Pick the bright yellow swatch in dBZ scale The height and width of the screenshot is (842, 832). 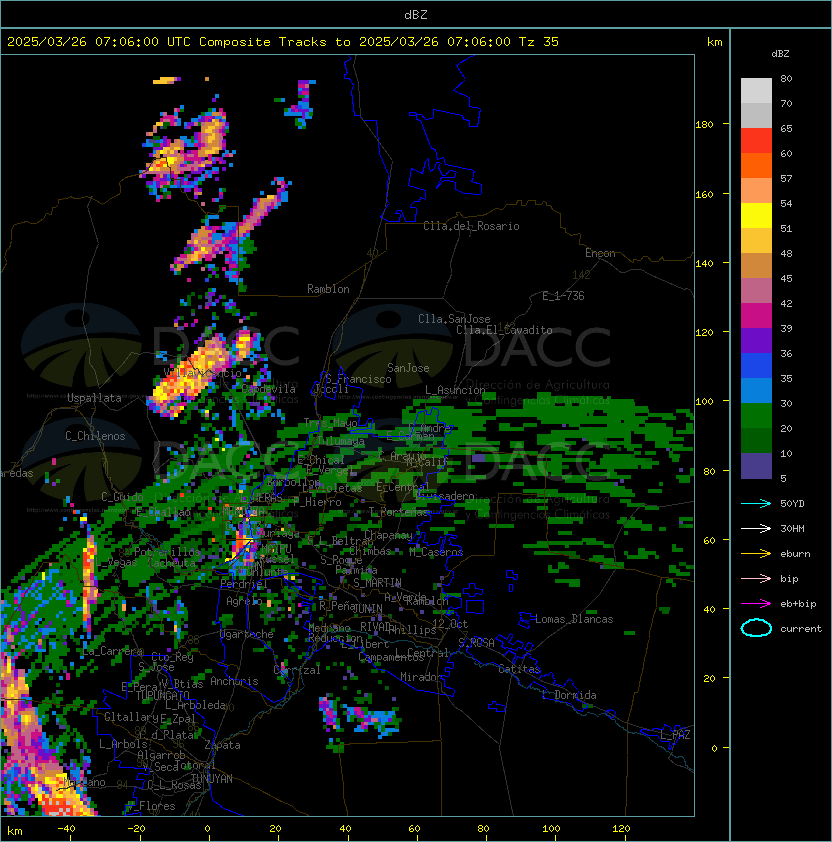coord(756,216)
